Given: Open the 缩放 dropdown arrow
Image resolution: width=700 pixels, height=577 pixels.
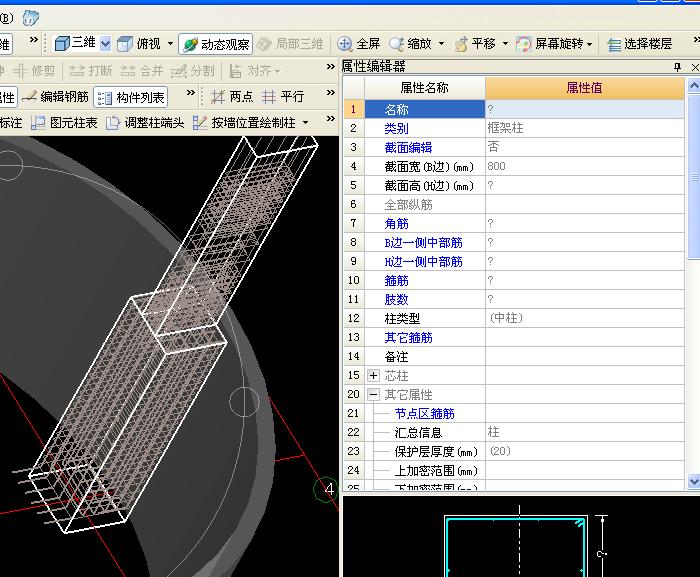Looking at the screenshot, I should click(x=441, y=44).
